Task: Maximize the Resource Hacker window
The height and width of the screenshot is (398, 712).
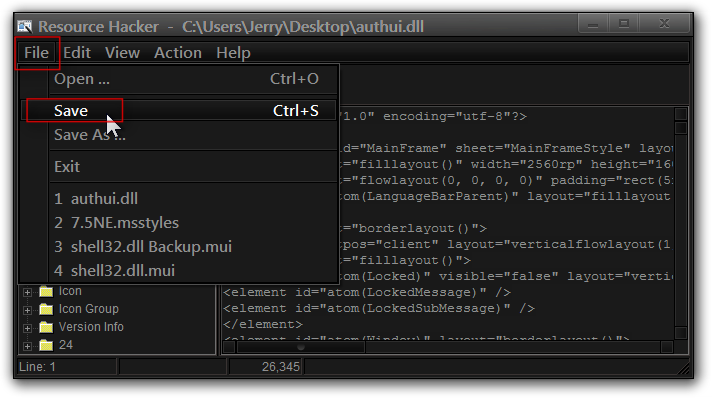Action: 624,23
